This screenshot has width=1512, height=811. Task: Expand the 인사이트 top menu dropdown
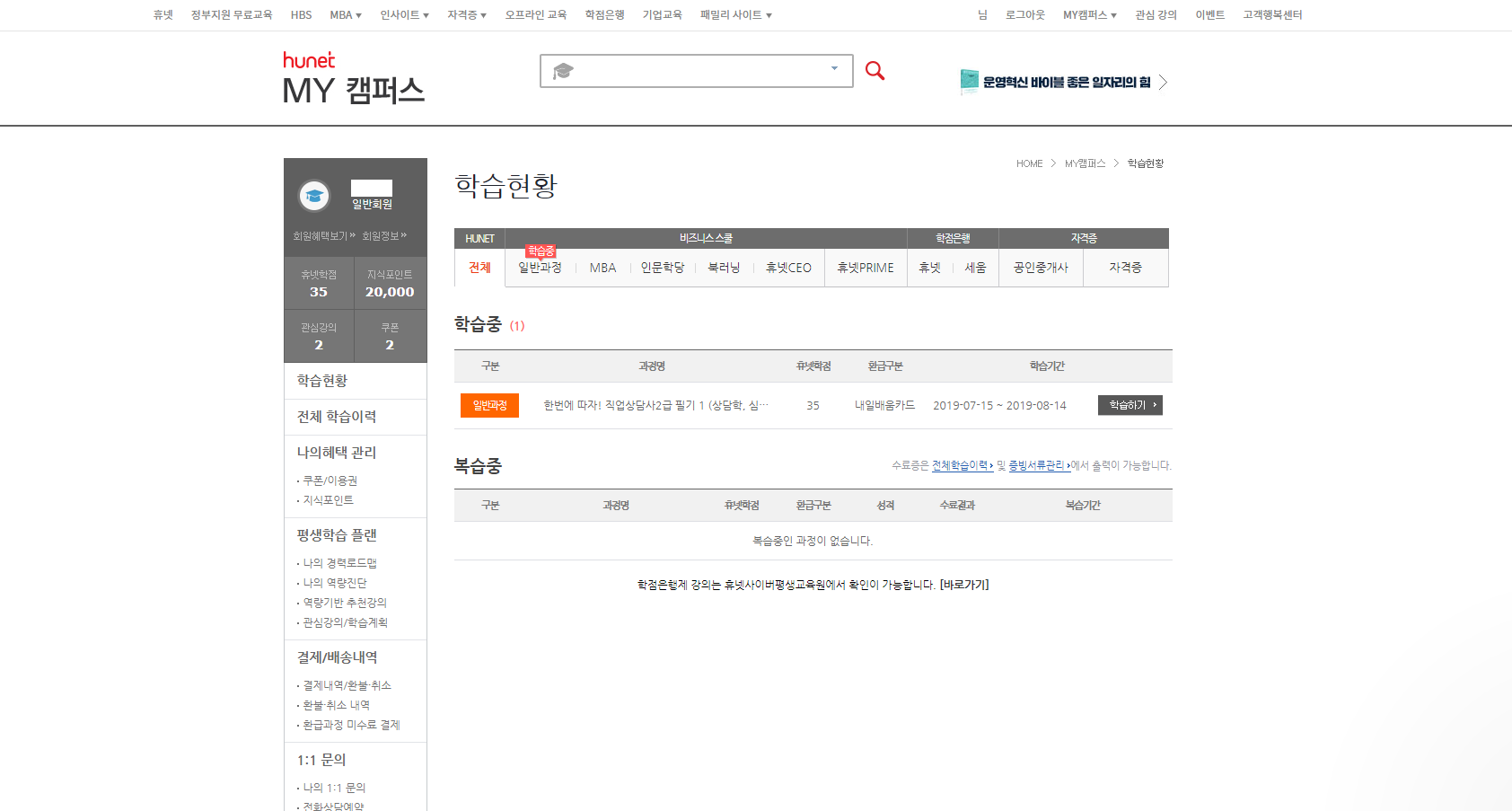pos(404,15)
